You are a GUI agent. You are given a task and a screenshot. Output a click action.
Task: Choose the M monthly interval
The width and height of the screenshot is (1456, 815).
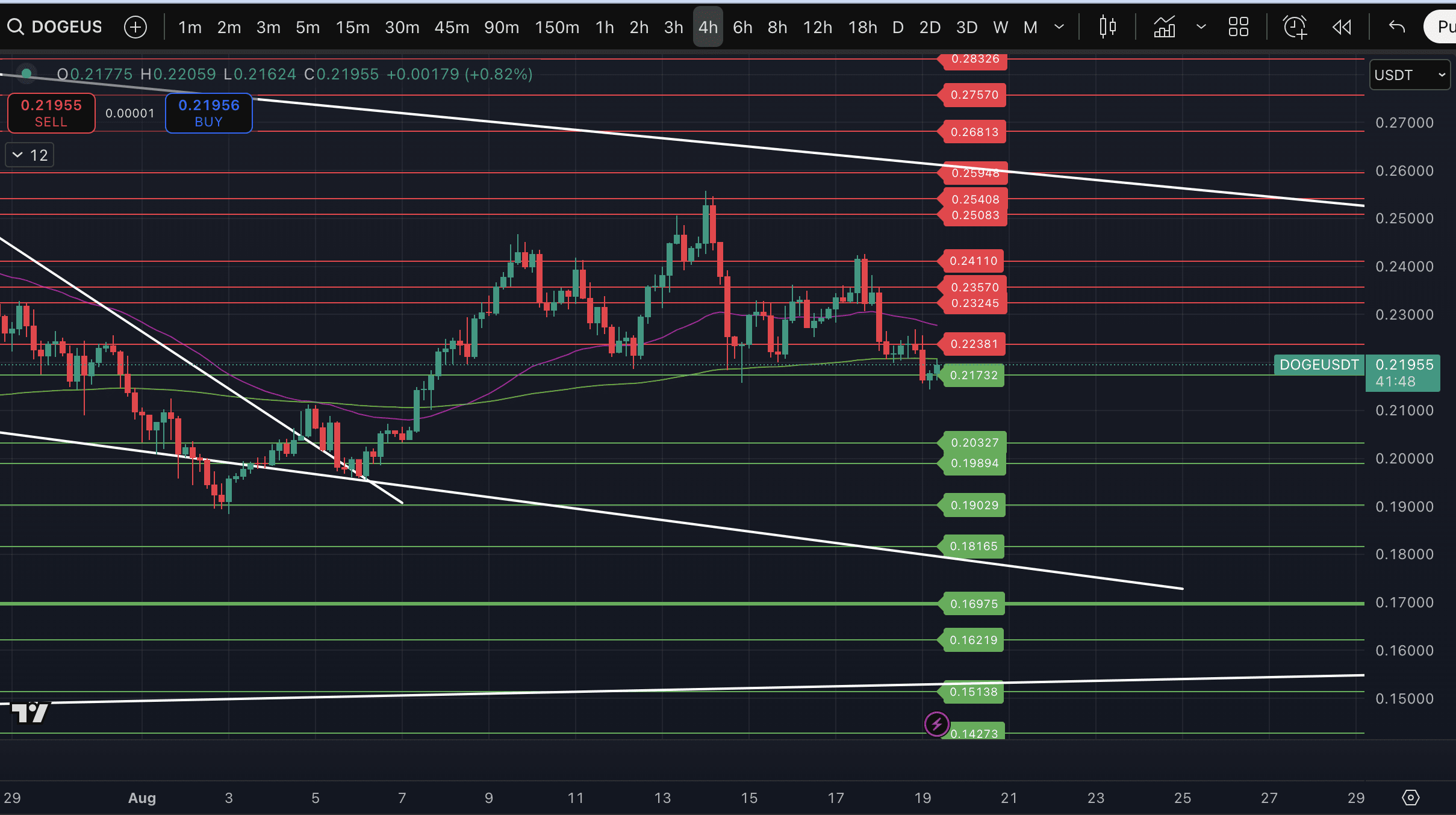coord(1031,27)
